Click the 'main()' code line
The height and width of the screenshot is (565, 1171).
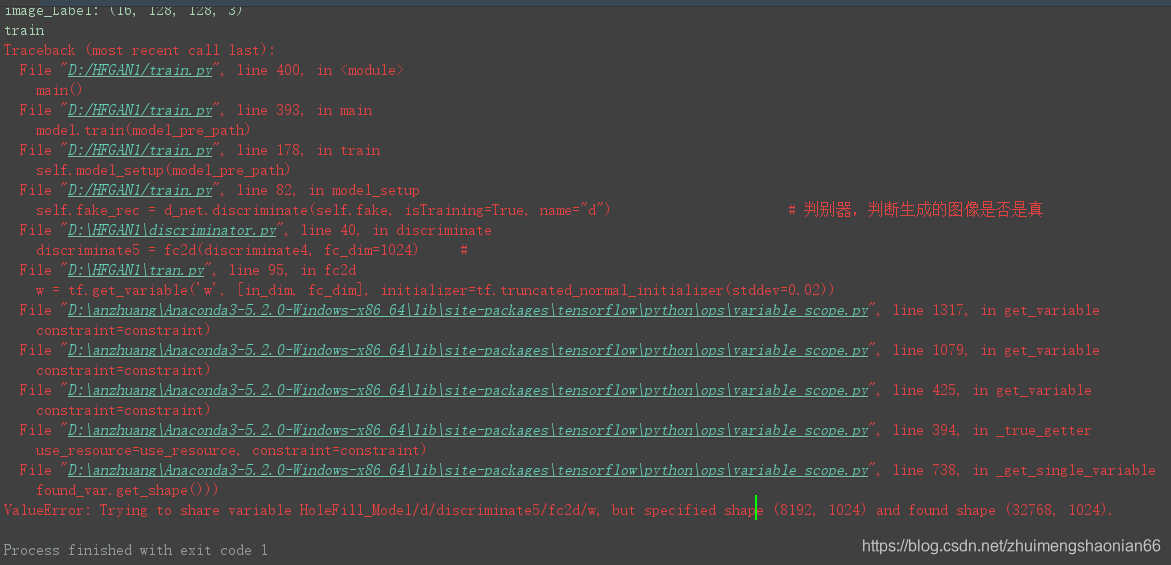click(x=59, y=90)
